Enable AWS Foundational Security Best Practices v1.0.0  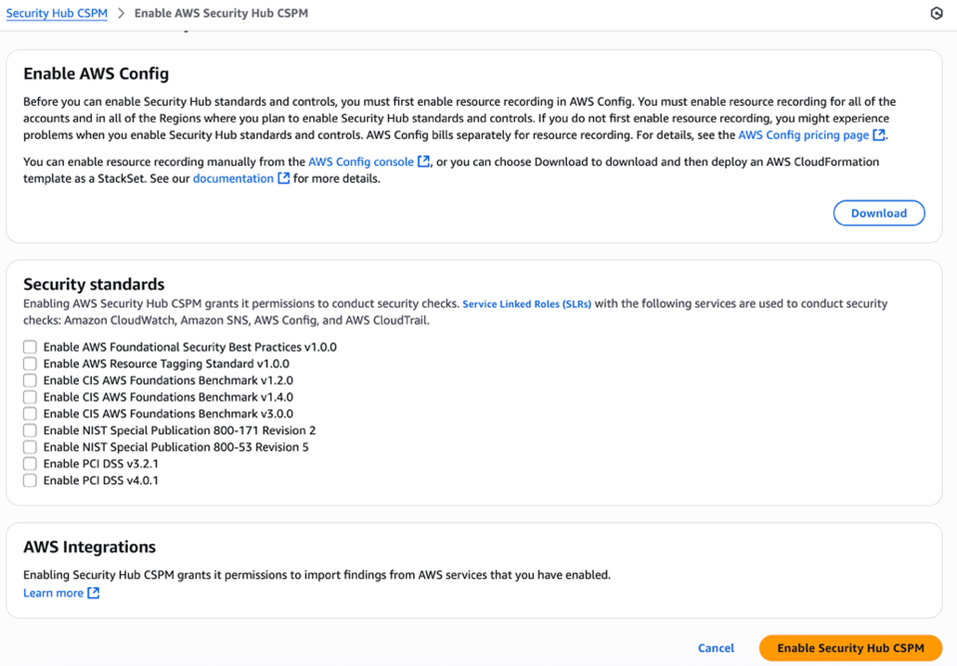pos(29,346)
